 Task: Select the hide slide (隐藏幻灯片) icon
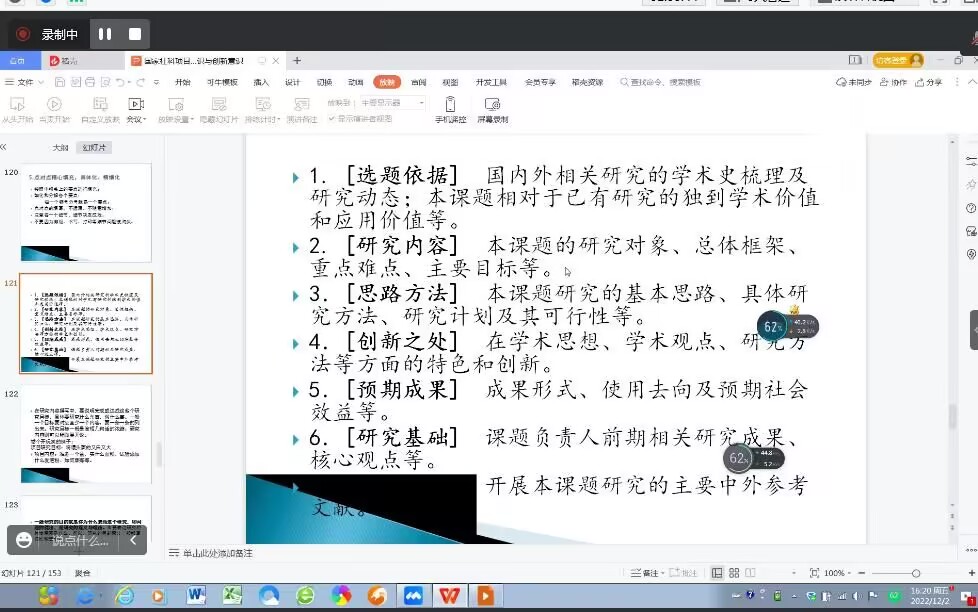click(x=219, y=110)
